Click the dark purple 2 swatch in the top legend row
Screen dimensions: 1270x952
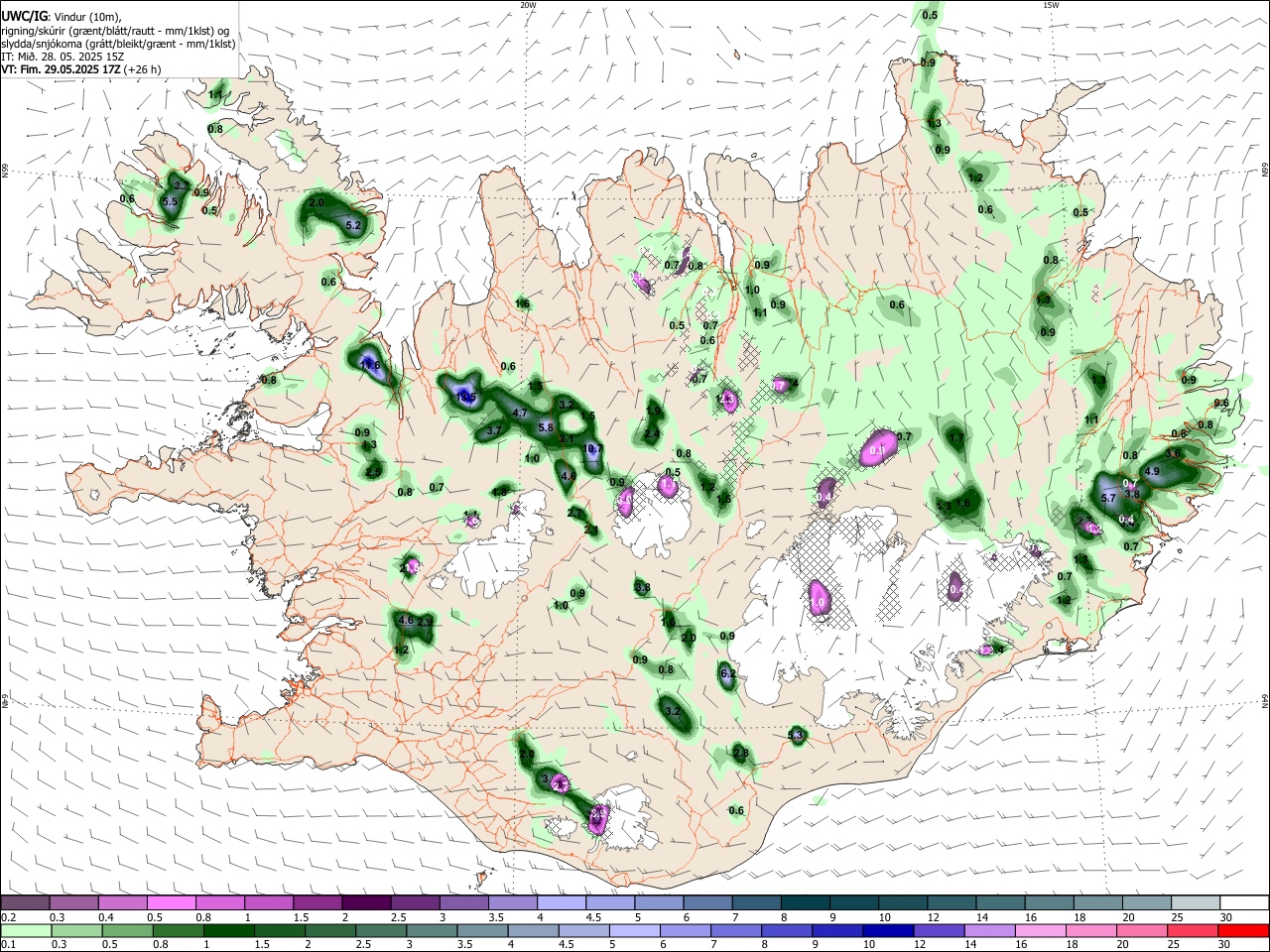(x=366, y=902)
